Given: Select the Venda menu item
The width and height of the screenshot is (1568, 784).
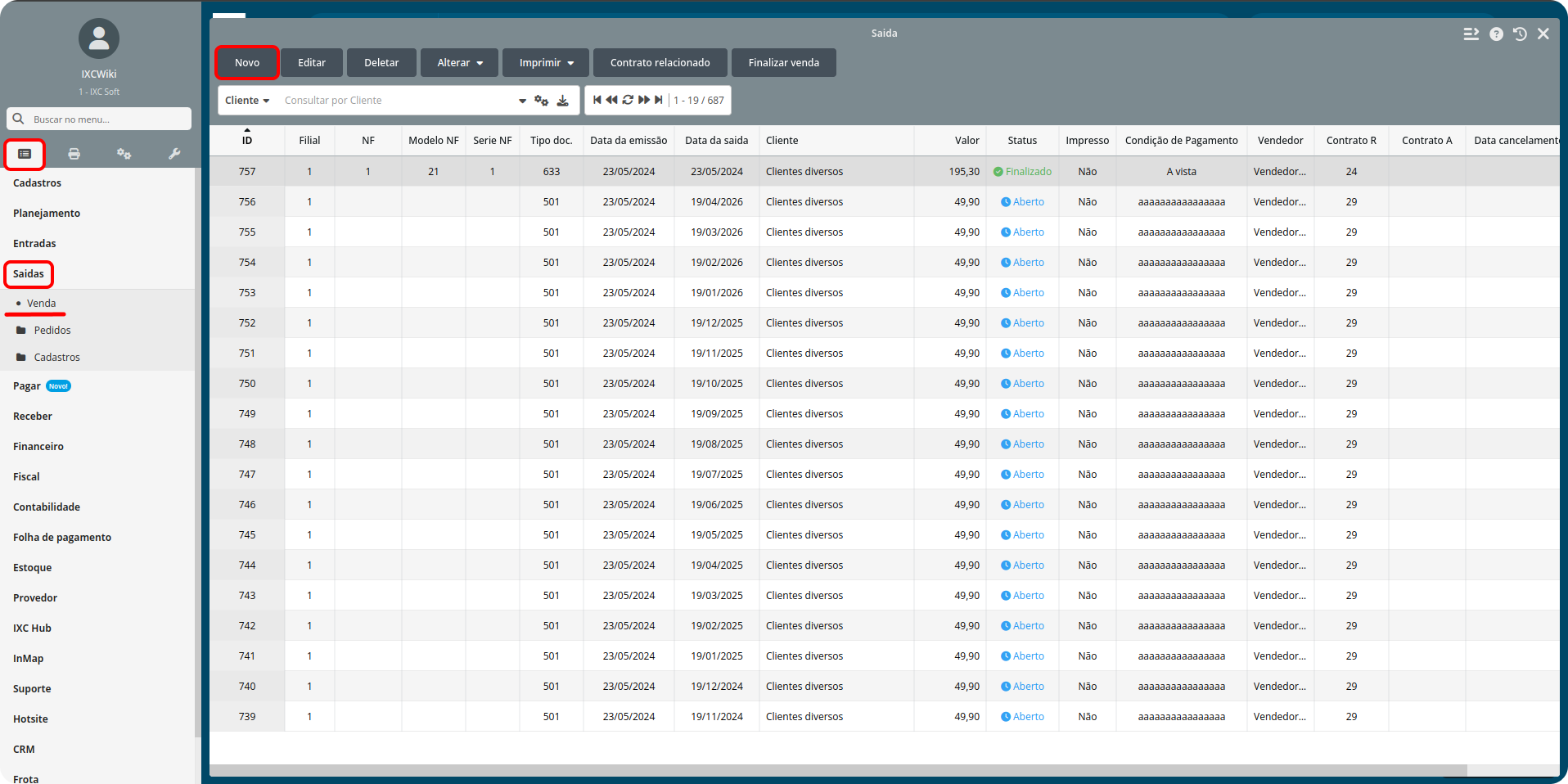Looking at the screenshot, I should pos(41,303).
